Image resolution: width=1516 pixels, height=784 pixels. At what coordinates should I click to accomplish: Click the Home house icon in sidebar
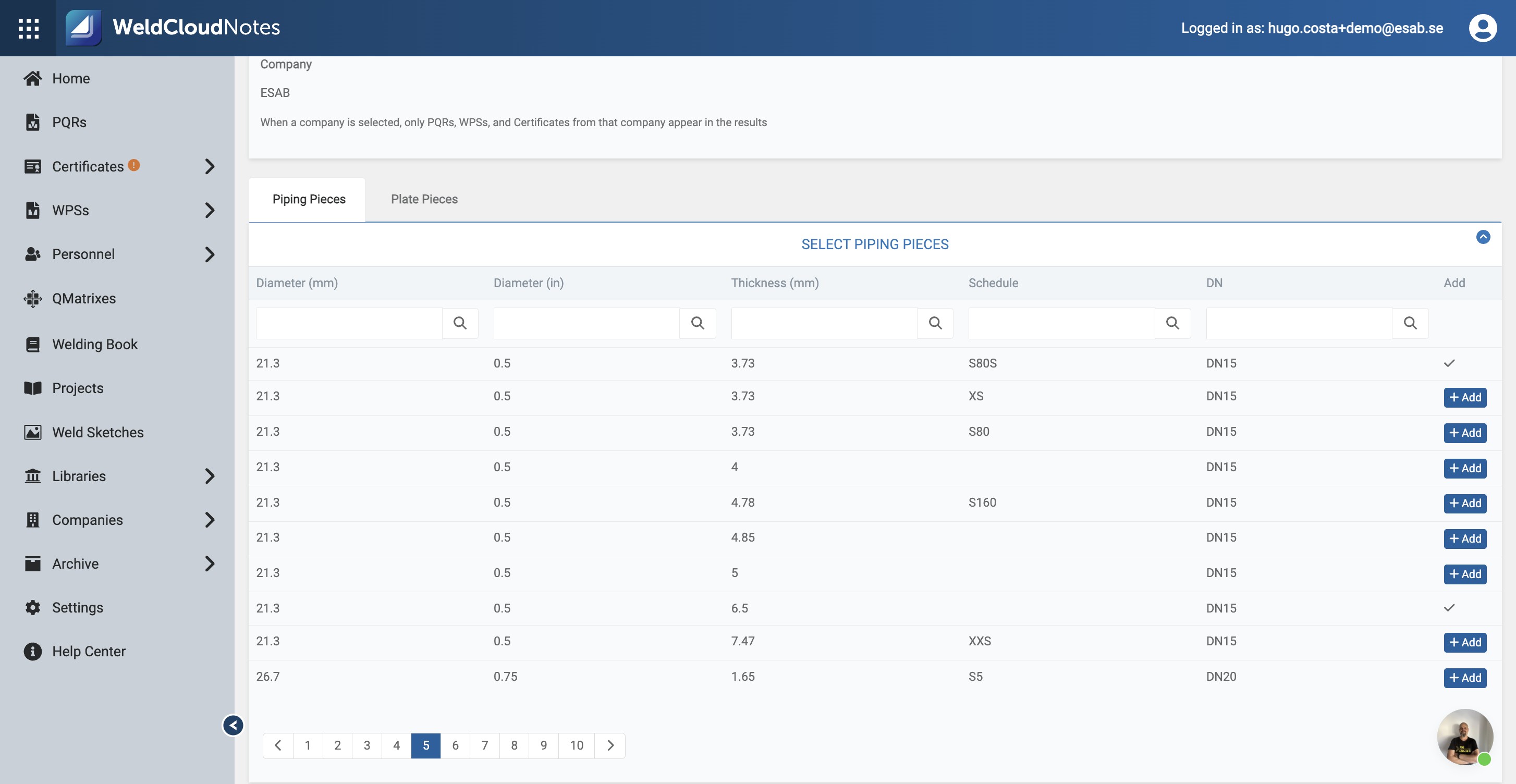32,78
